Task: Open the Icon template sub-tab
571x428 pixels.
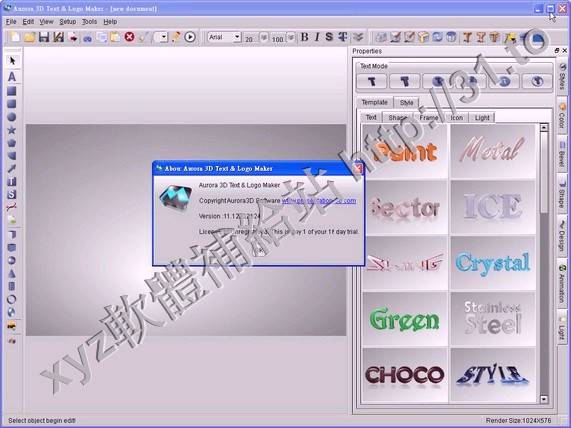Action: click(x=456, y=118)
